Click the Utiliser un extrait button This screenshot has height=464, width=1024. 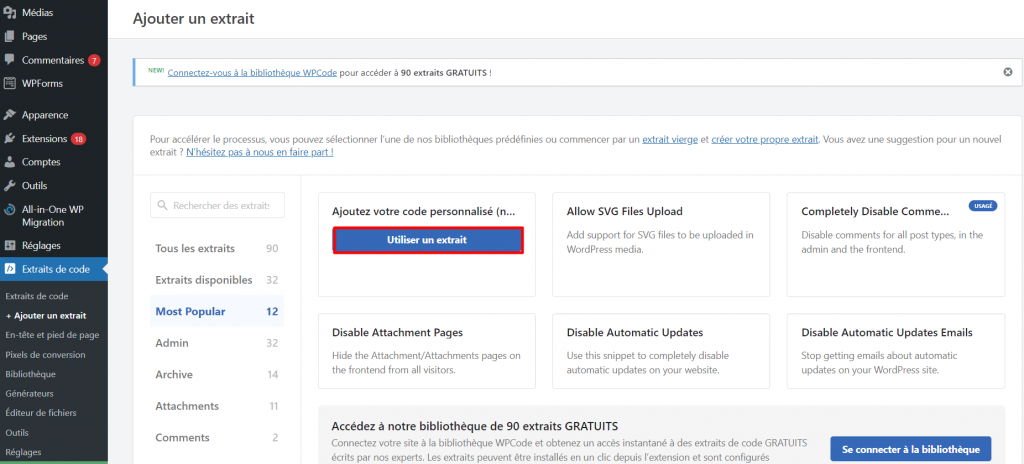pos(427,240)
